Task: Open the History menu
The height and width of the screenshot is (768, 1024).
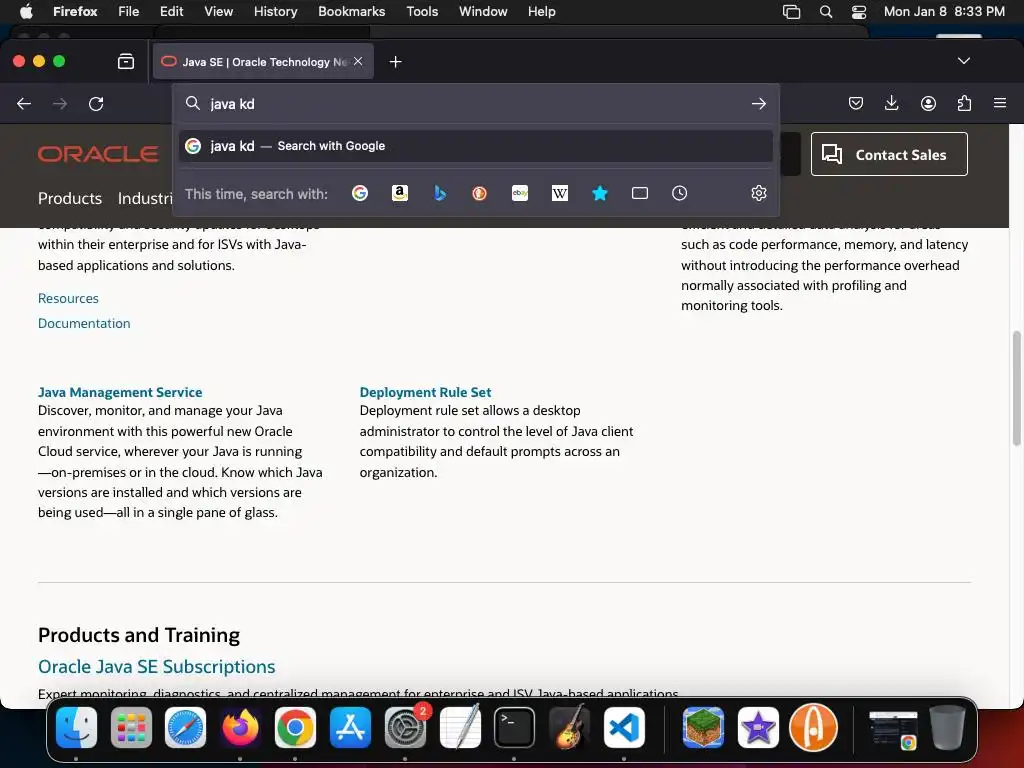Action: [x=275, y=11]
